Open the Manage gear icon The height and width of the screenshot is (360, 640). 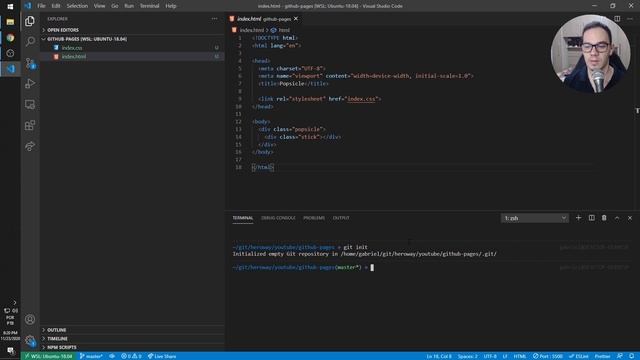(x=30, y=340)
